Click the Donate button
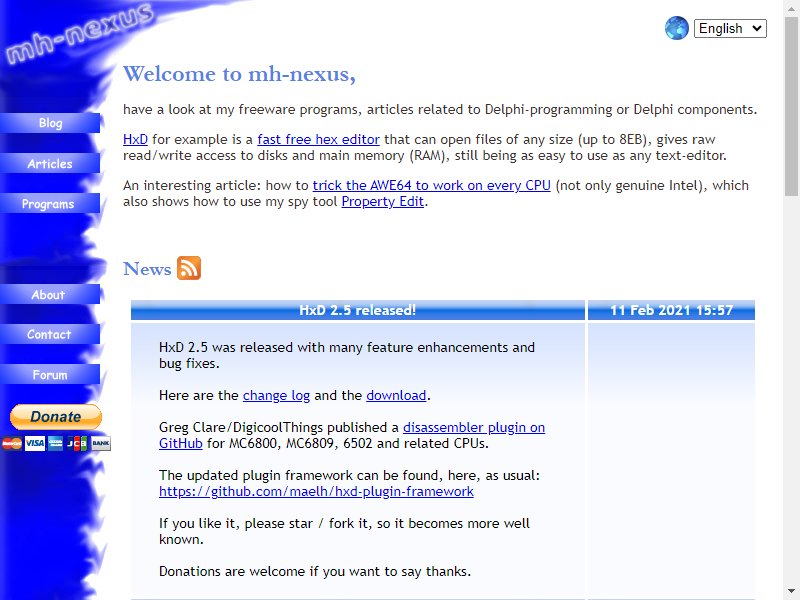The image size is (800, 600). pyautogui.click(x=56, y=417)
